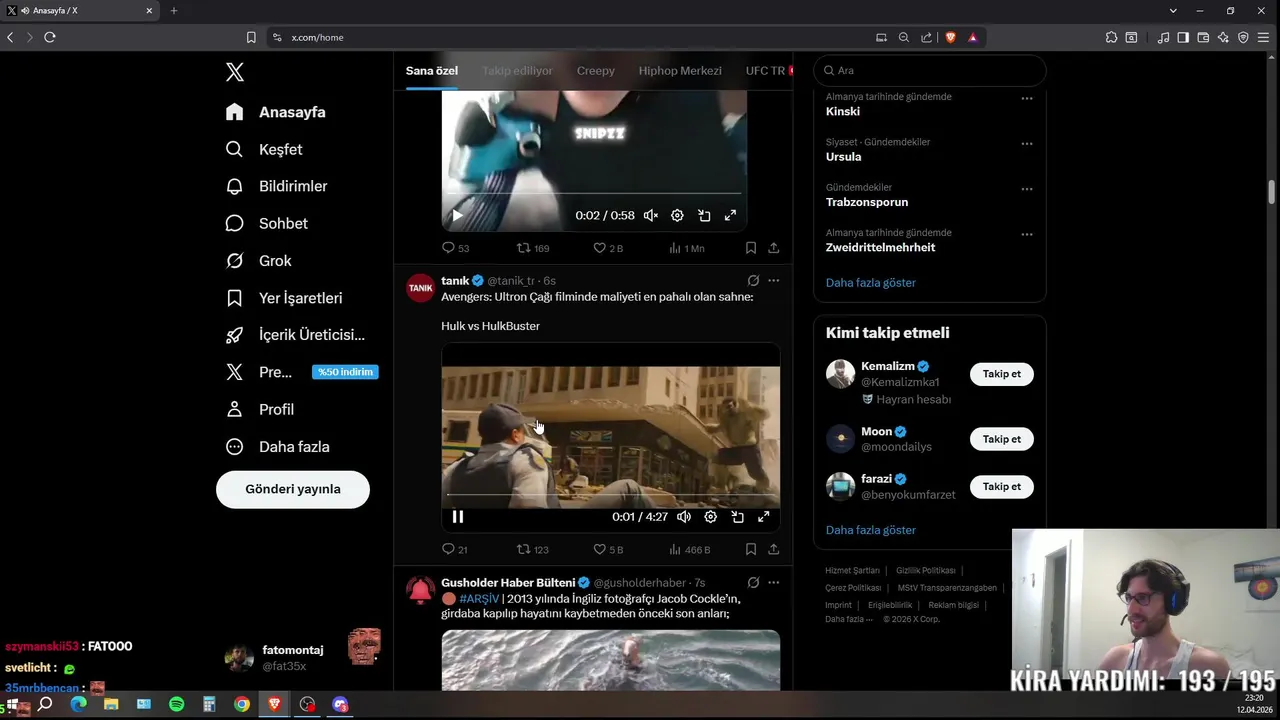Screen dimensions: 1280x720
Task: Open the Premium offer with %50 indirim
Action: (301, 372)
